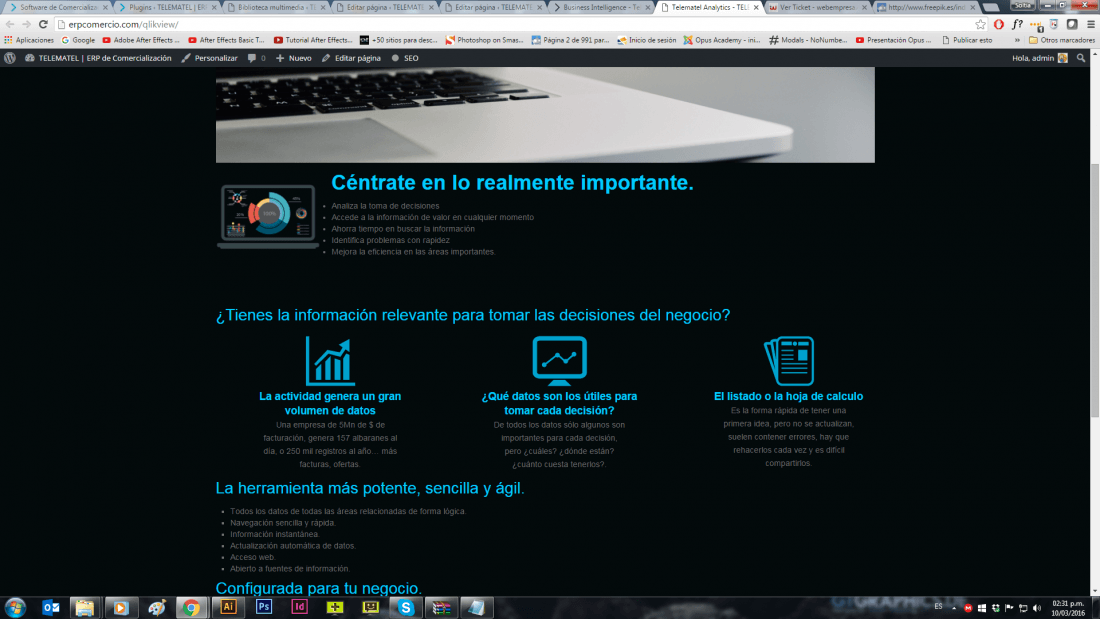Open the Otros marcadores folder
This screenshot has height=619, width=1100.
click(1061, 40)
